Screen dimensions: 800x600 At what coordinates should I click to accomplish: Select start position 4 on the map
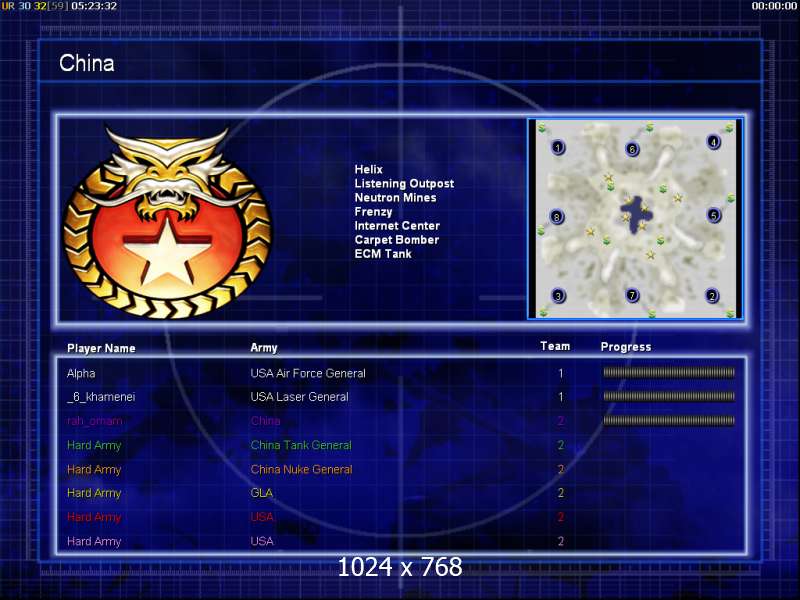713,142
